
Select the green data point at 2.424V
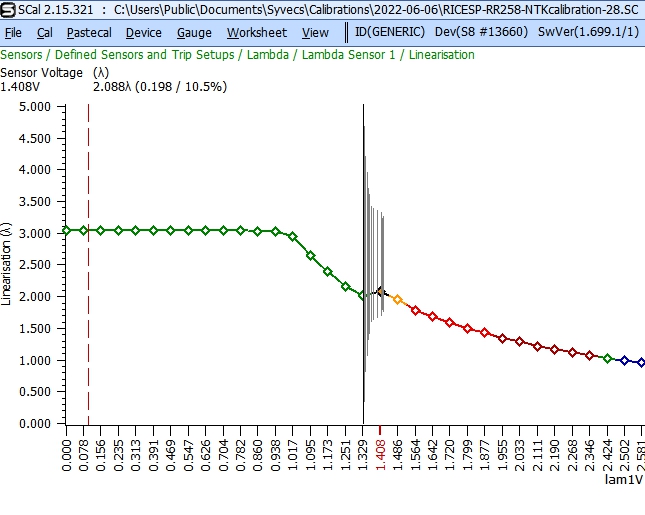[608, 359]
